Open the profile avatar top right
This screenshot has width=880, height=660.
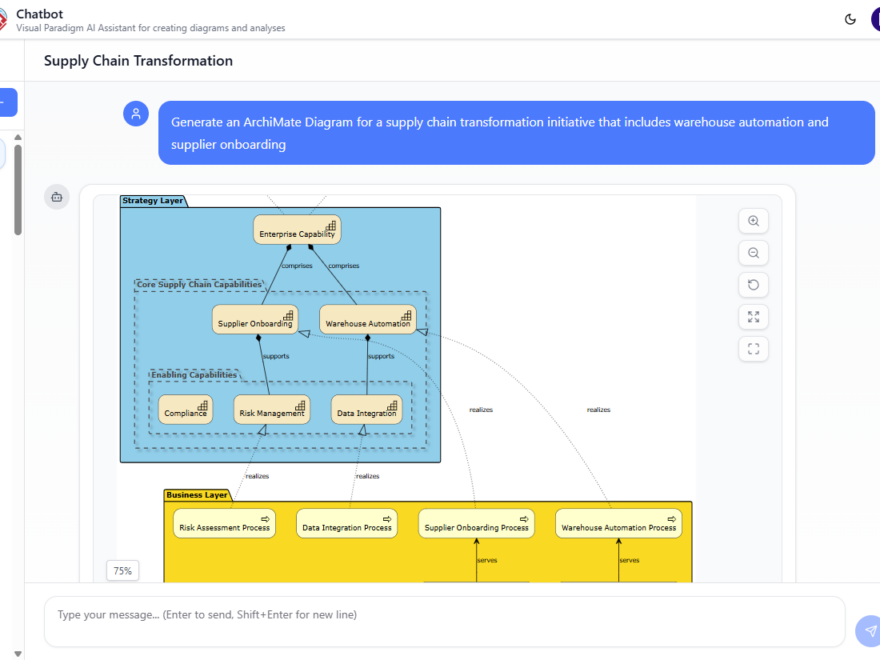click(x=876, y=18)
